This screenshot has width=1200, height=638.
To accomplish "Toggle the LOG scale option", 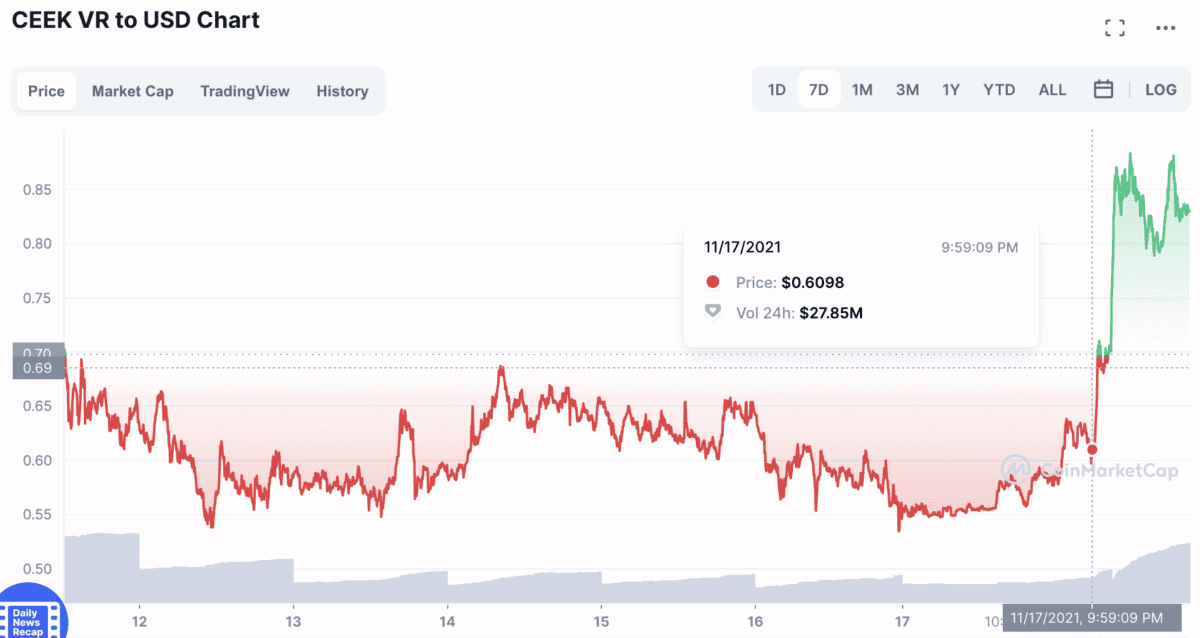I will tap(1161, 89).
